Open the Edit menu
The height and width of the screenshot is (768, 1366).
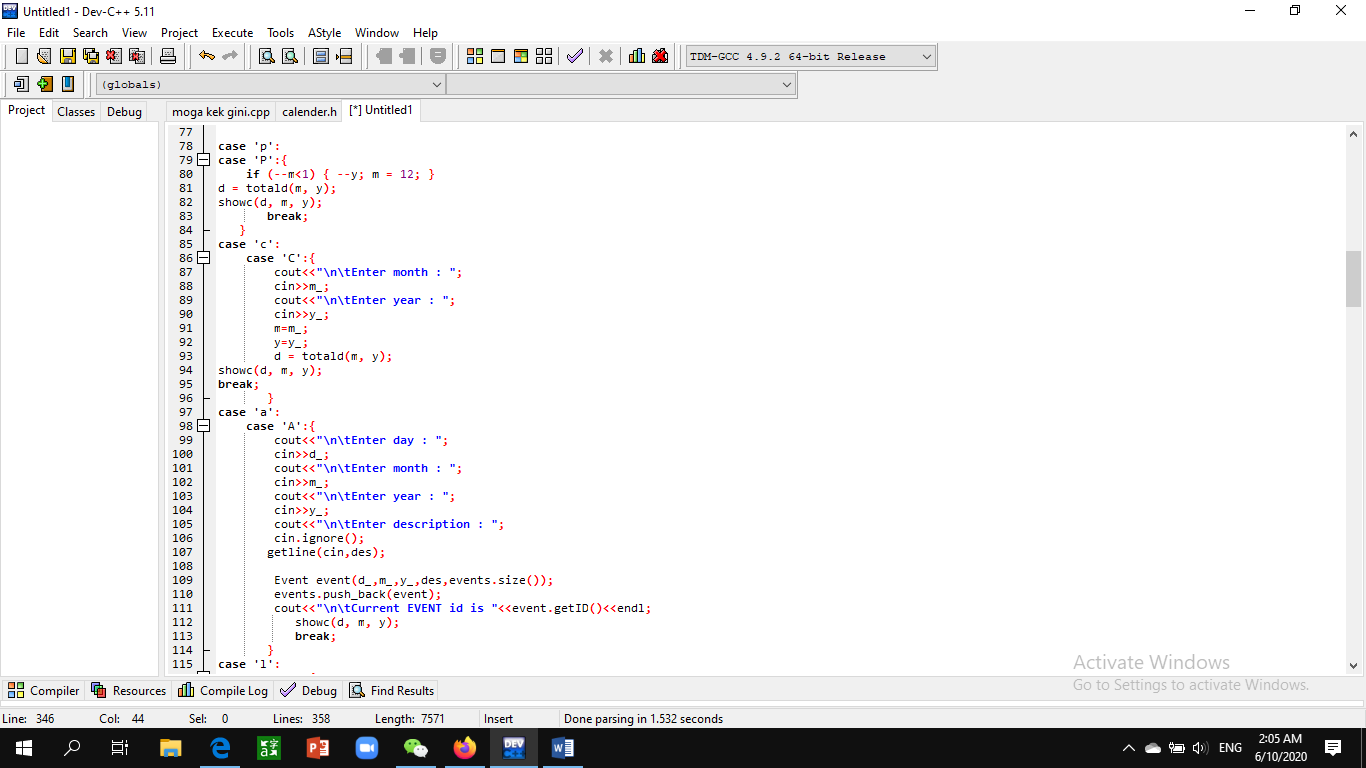click(49, 33)
